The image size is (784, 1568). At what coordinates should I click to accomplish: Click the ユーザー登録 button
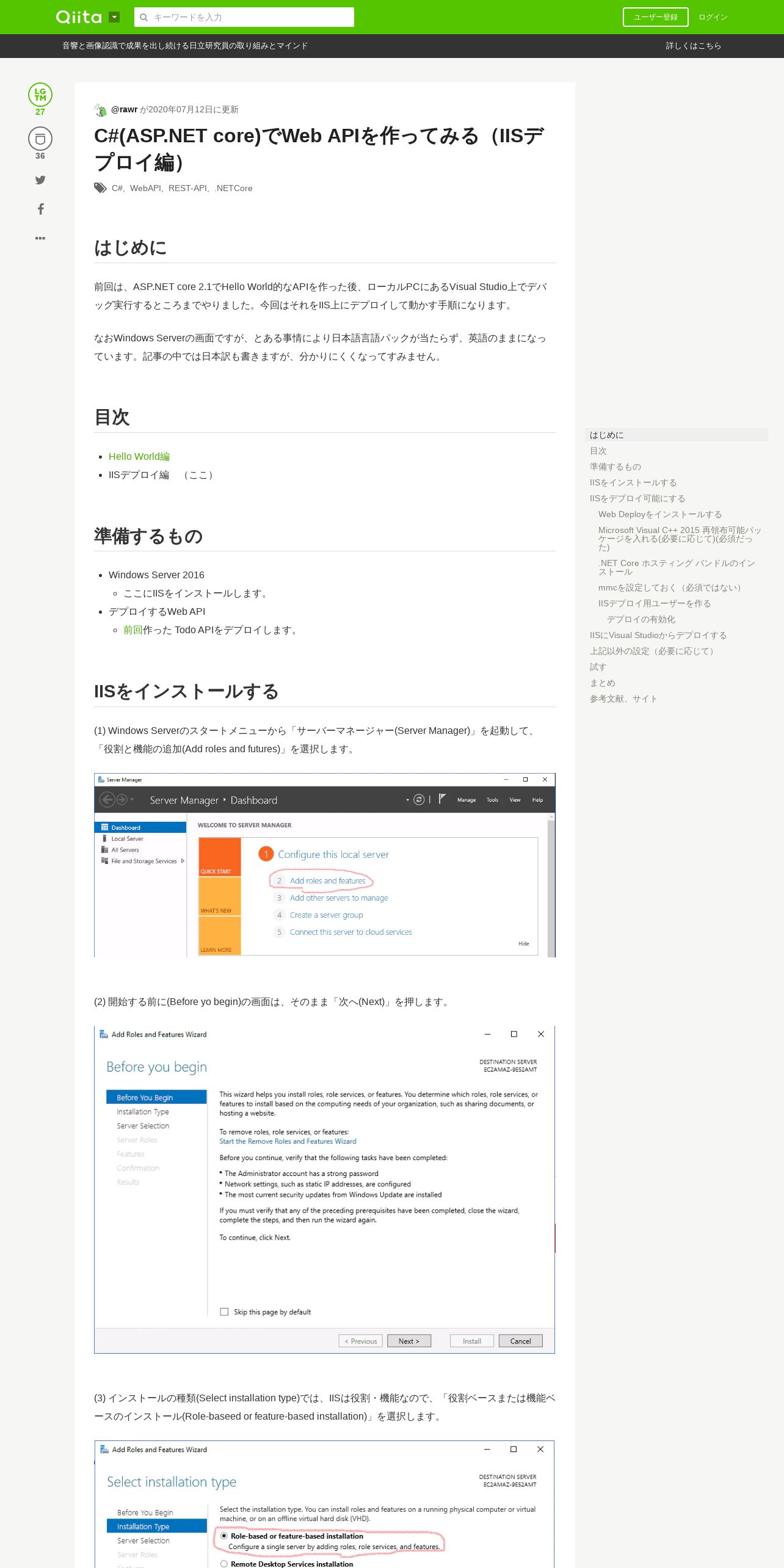(655, 17)
